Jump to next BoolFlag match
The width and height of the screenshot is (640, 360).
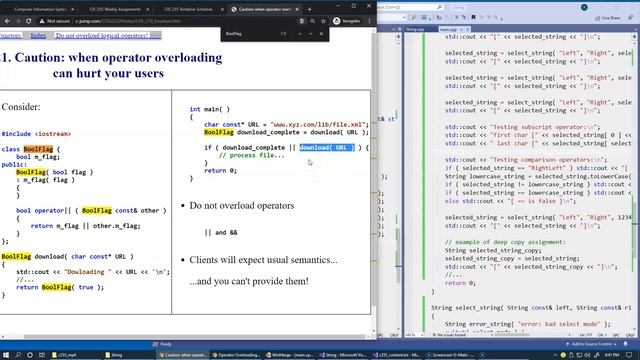point(310,34)
